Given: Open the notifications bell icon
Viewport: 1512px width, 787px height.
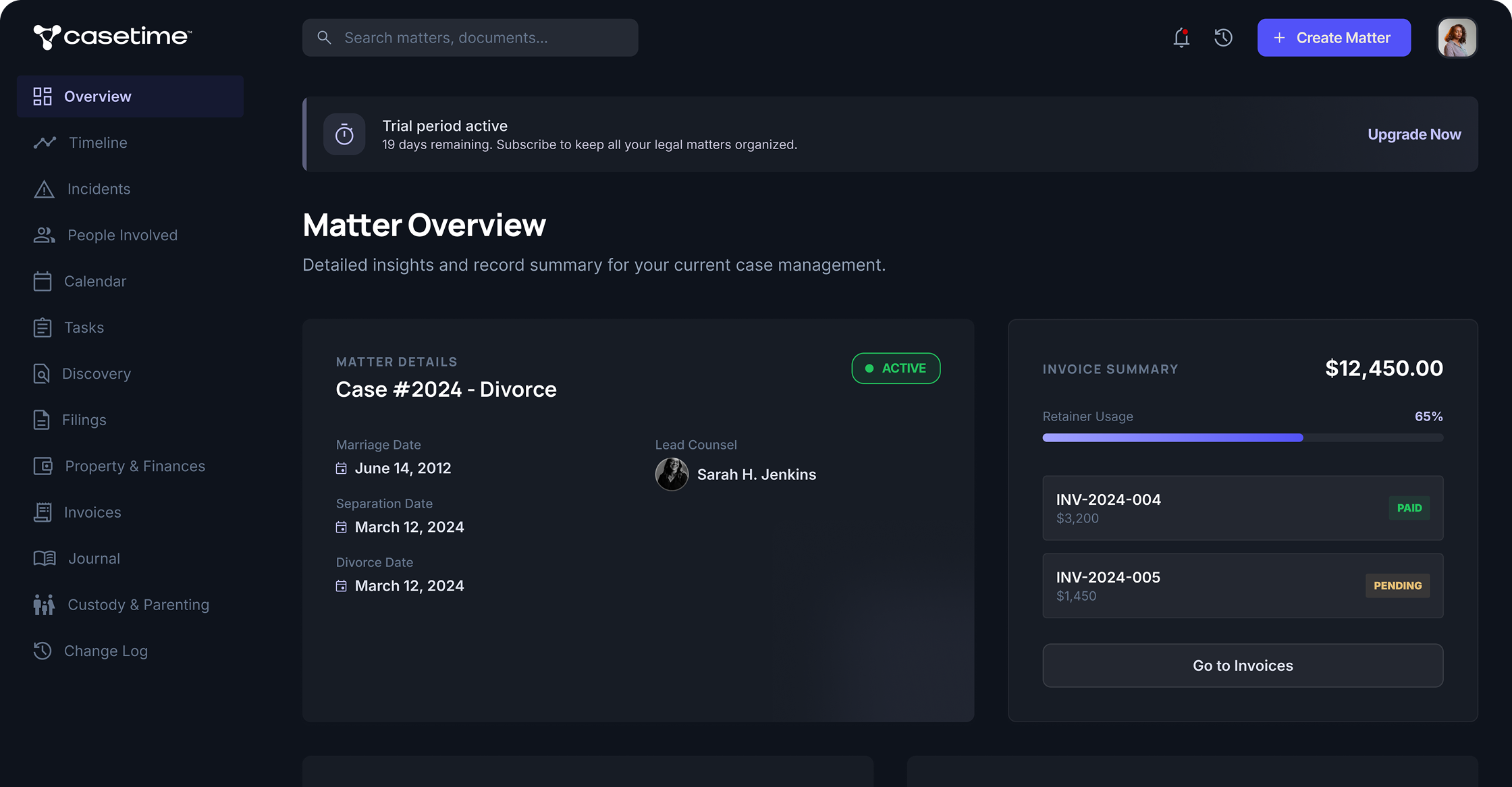Looking at the screenshot, I should pos(1181,38).
